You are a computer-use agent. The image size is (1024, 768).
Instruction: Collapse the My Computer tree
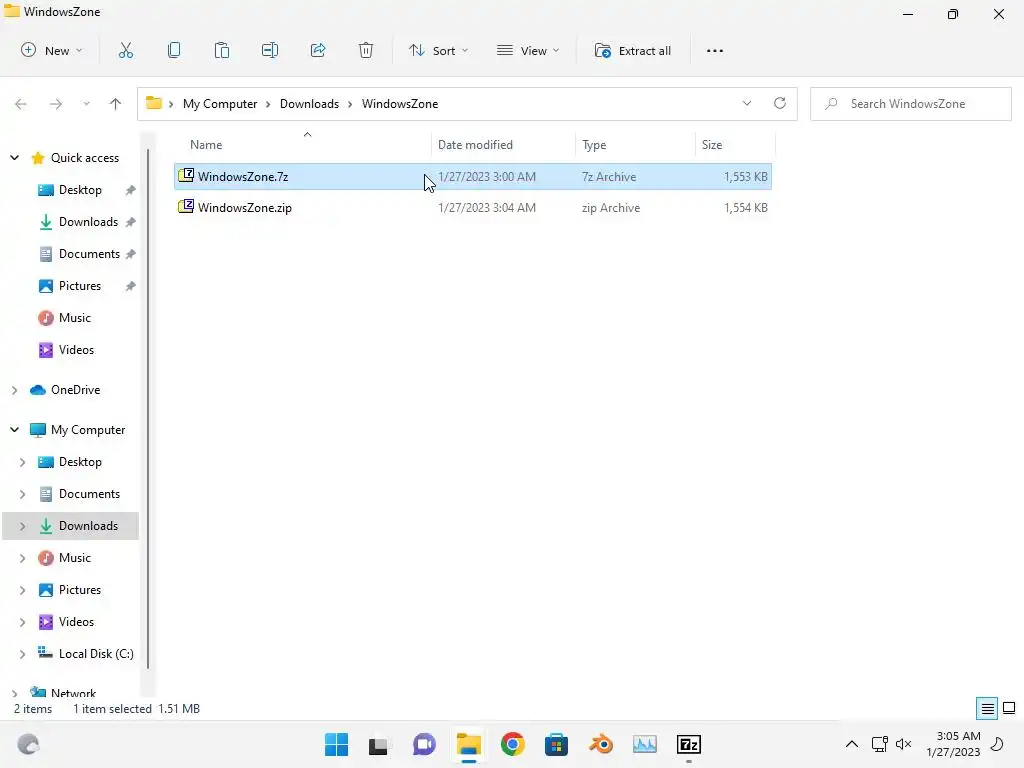[14, 430]
